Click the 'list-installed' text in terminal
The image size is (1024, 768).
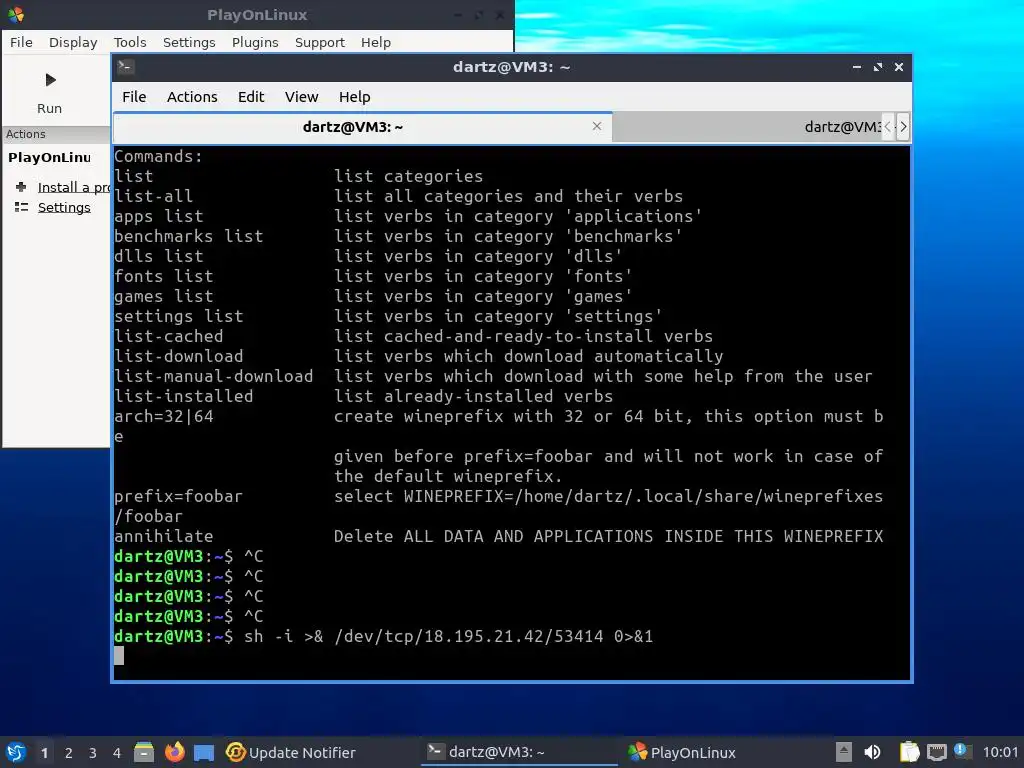184,396
